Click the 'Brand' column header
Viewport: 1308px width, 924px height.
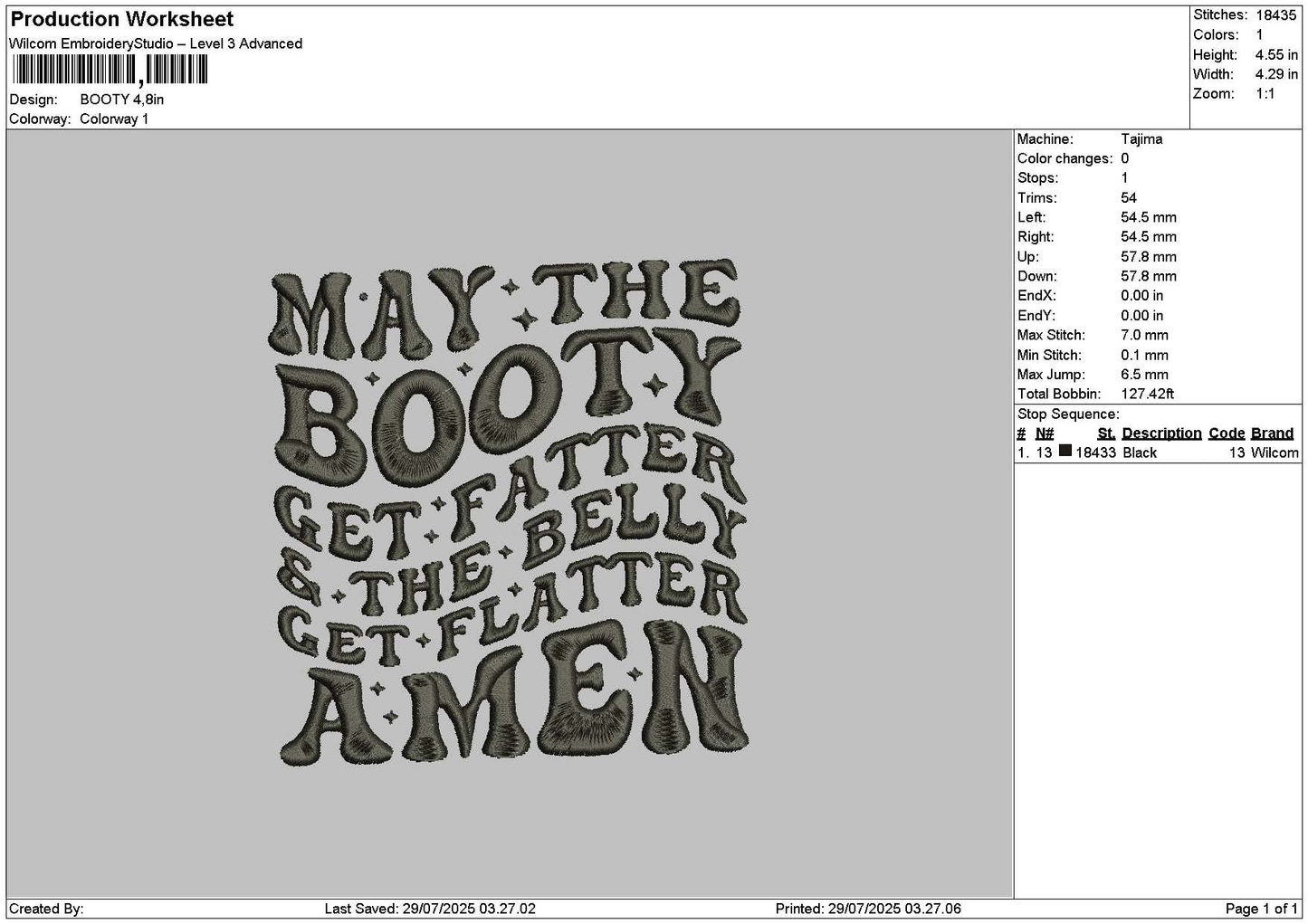(x=1272, y=433)
